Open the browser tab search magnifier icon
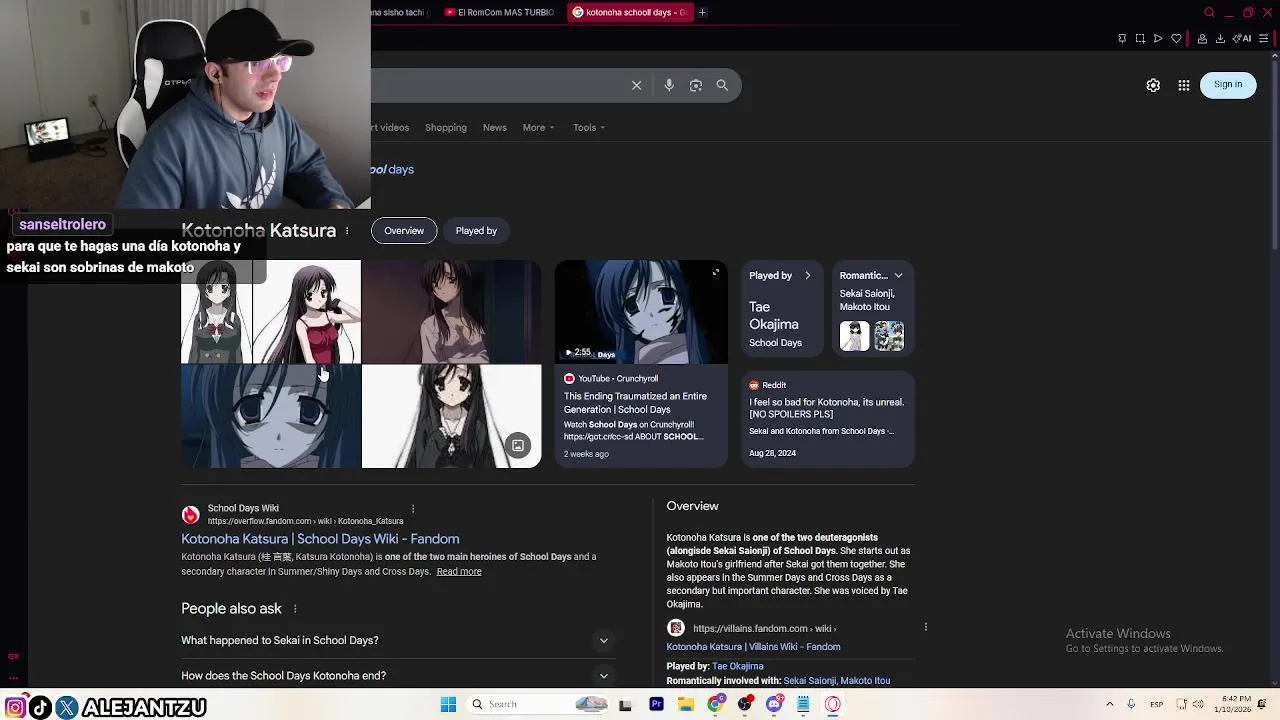The image size is (1280, 720). click(1209, 12)
